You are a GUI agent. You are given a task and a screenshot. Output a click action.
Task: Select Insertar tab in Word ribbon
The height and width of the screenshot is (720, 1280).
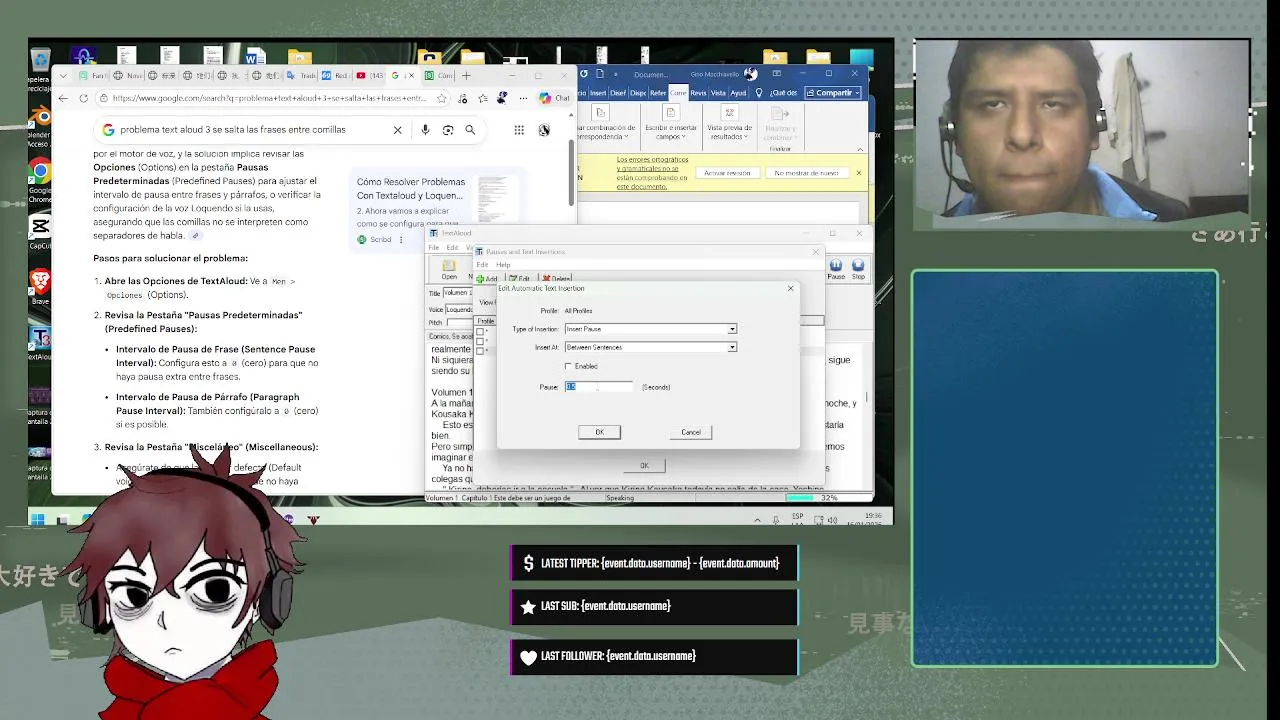[x=598, y=93]
